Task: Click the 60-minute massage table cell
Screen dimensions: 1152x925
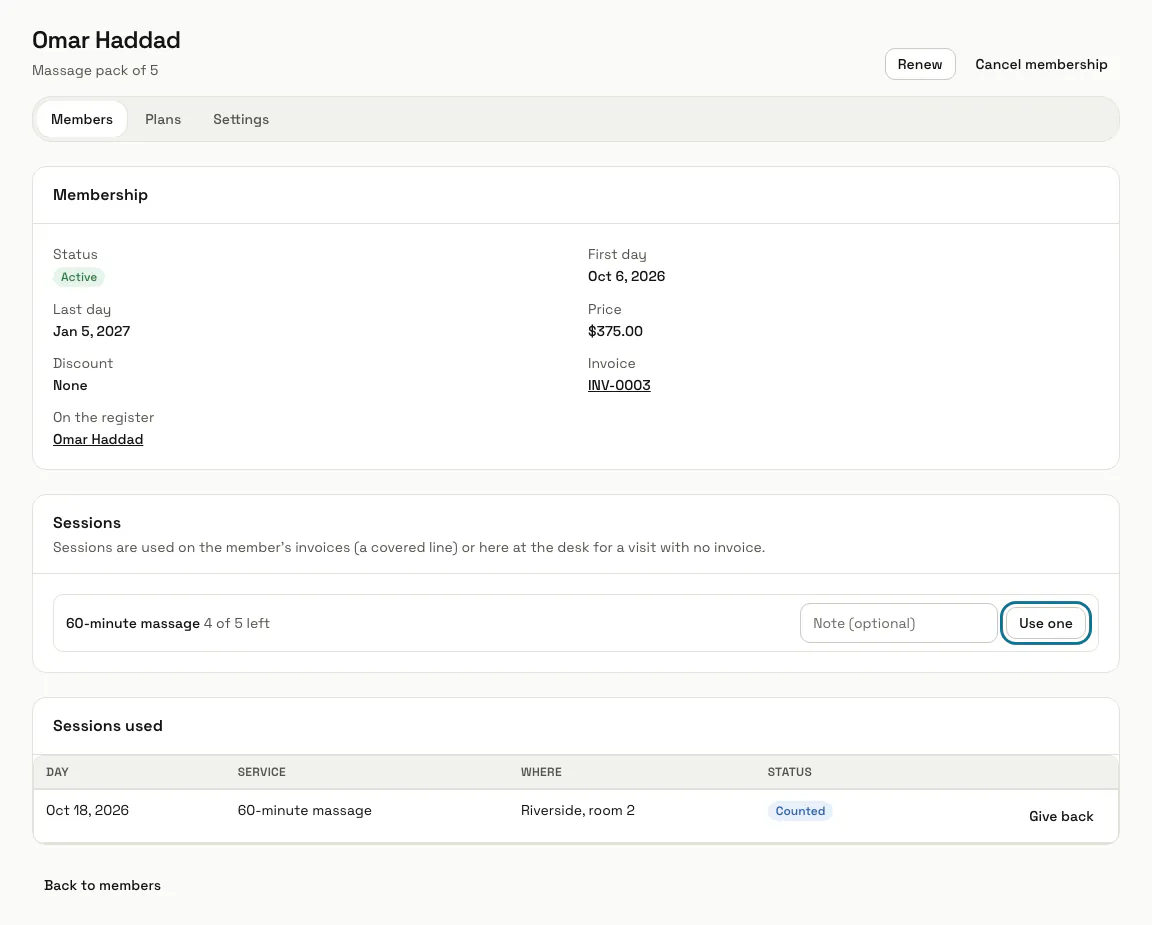Action: click(x=304, y=810)
